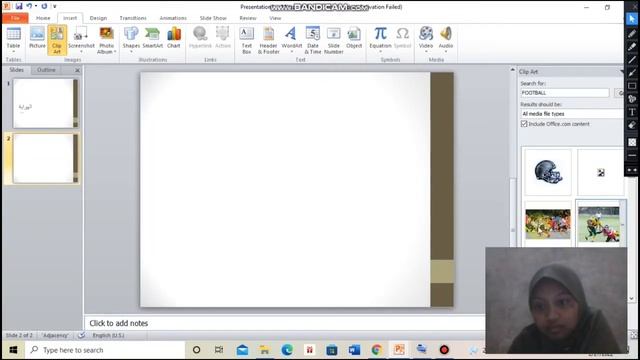640x360 pixels.
Task: Click the Adjacency theme name in status bar
Action: coord(56,335)
